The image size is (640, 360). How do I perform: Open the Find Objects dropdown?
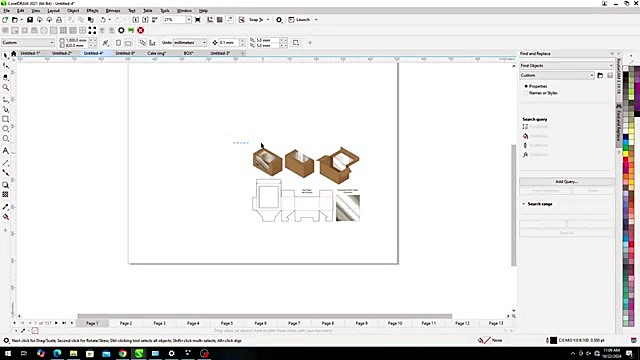tap(567, 65)
